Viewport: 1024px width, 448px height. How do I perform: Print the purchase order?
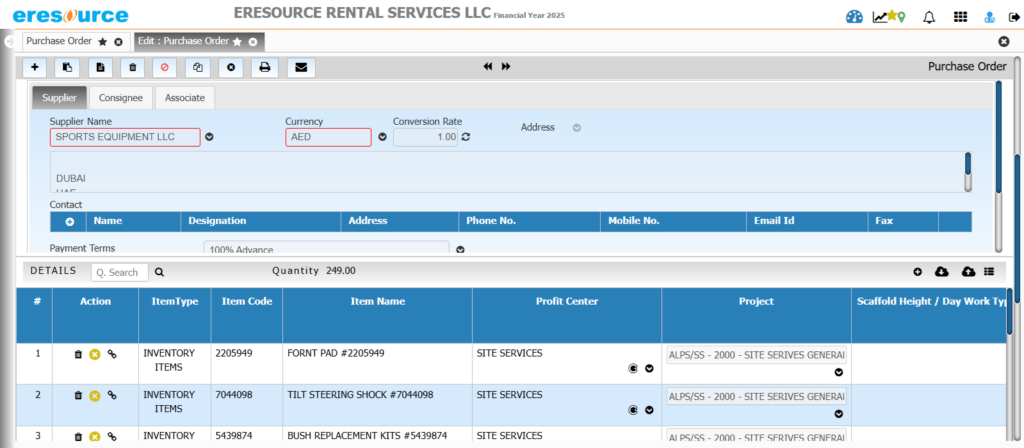265,67
